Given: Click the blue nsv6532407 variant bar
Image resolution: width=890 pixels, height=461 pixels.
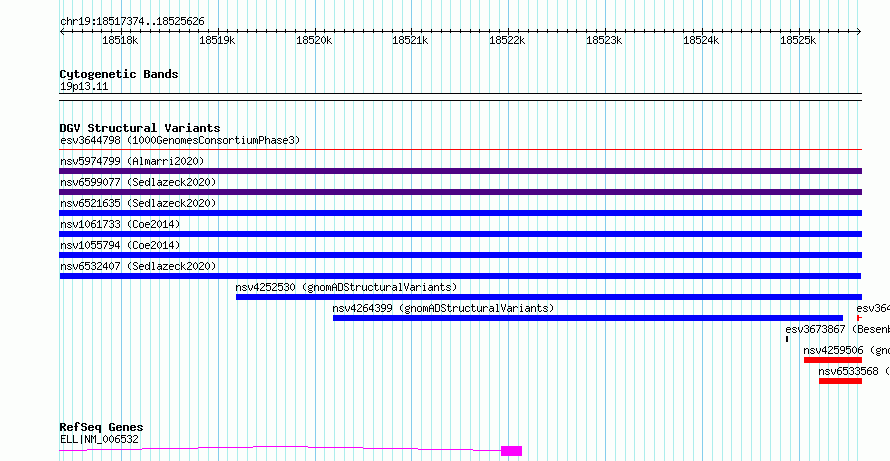Looking at the screenshot, I should pyautogui.click(x=460, y=276).
